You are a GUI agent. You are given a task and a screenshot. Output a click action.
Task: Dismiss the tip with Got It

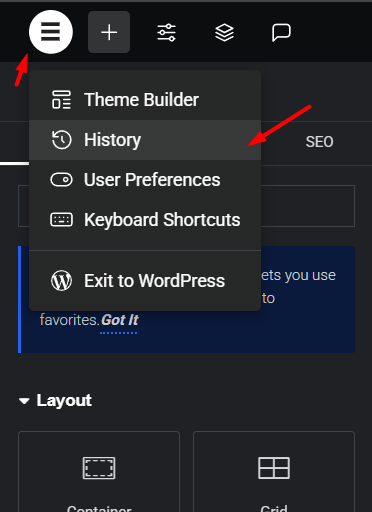(120, 320)
